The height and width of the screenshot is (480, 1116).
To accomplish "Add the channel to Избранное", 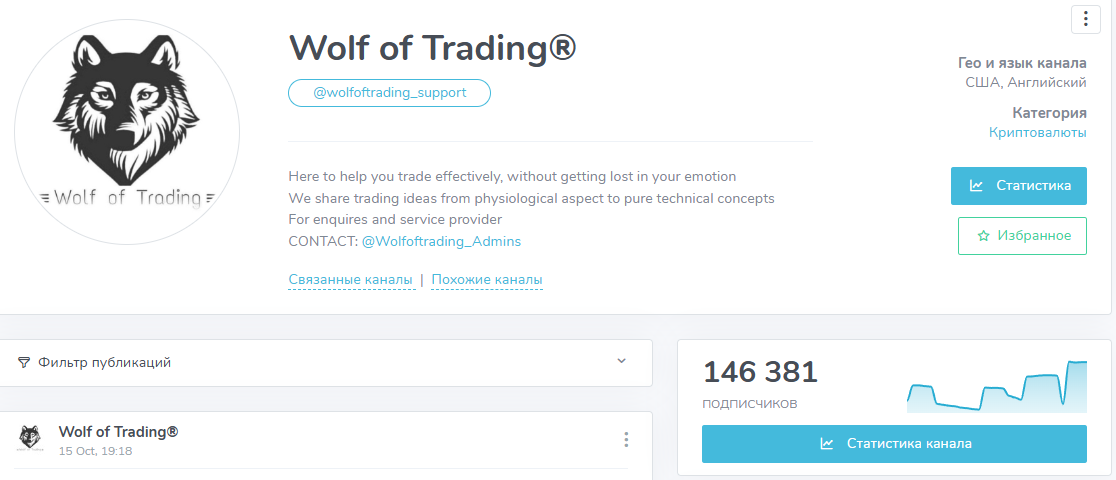I will point(1022,236).
